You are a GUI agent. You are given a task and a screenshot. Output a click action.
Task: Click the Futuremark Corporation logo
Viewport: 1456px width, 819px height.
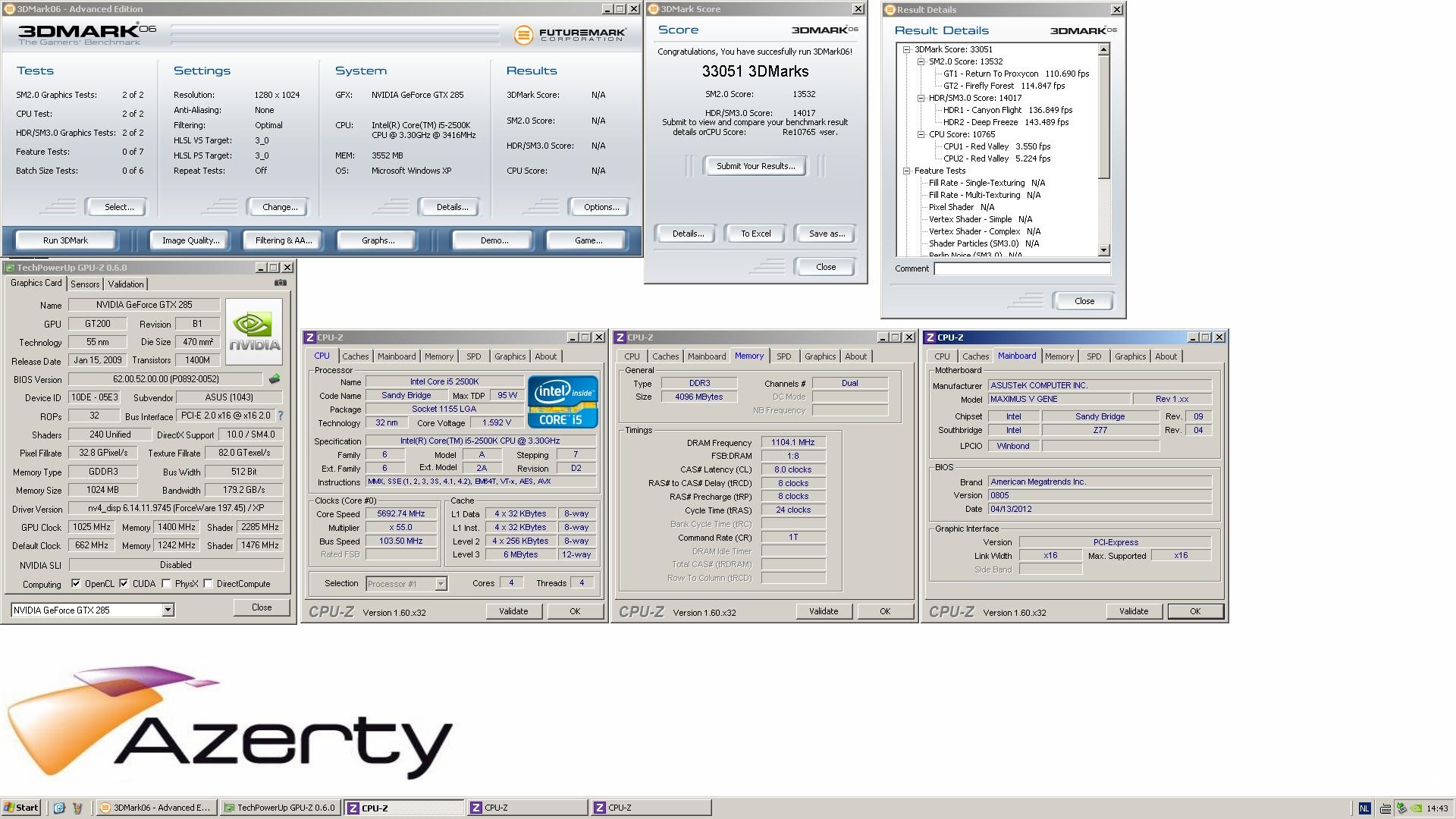(x=570, y=35)
